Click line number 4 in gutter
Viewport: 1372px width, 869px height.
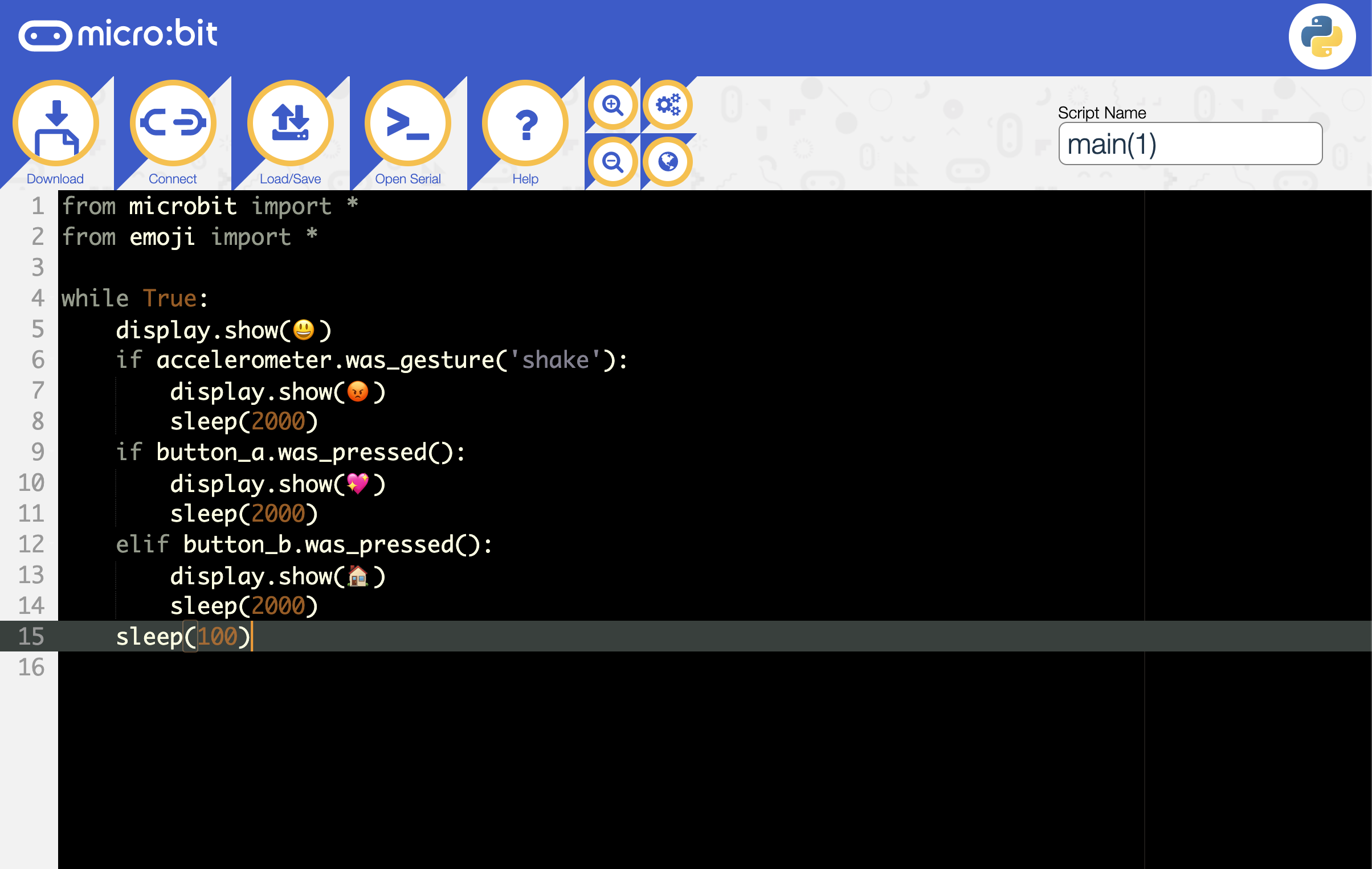[x=38, y=298]
